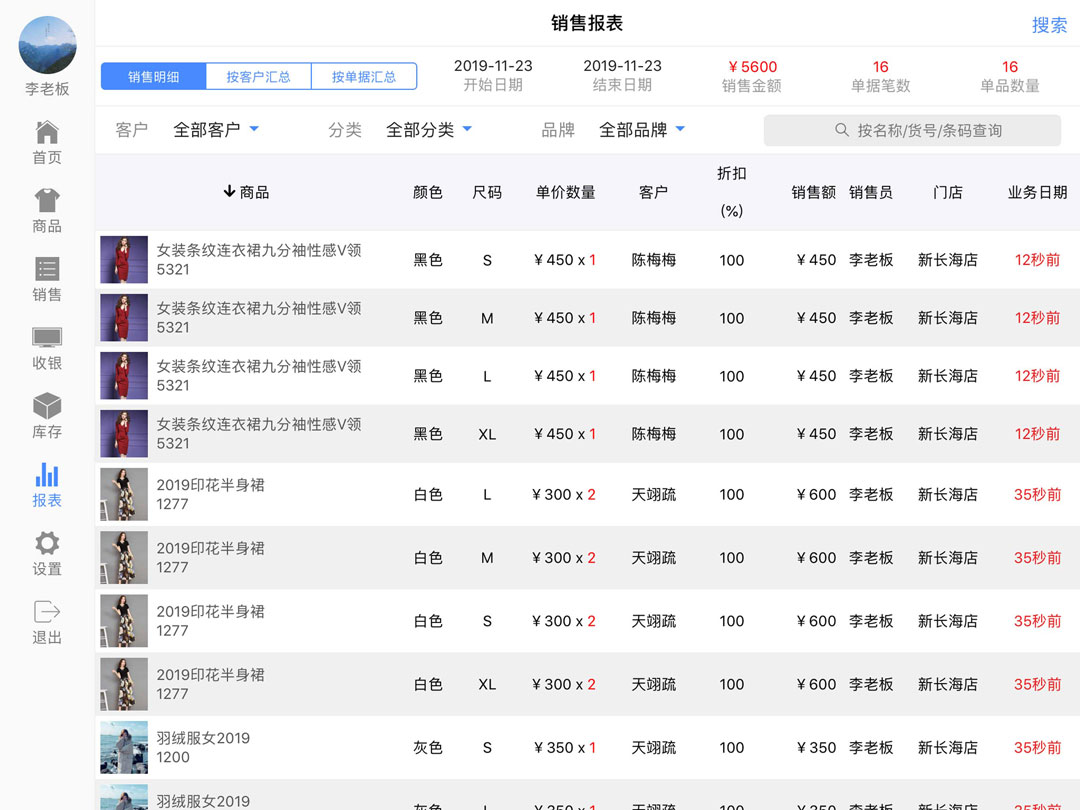Click ¥600 sales amount in 1277 L row
The image size is (1080, 810).
tap(816, 494)
